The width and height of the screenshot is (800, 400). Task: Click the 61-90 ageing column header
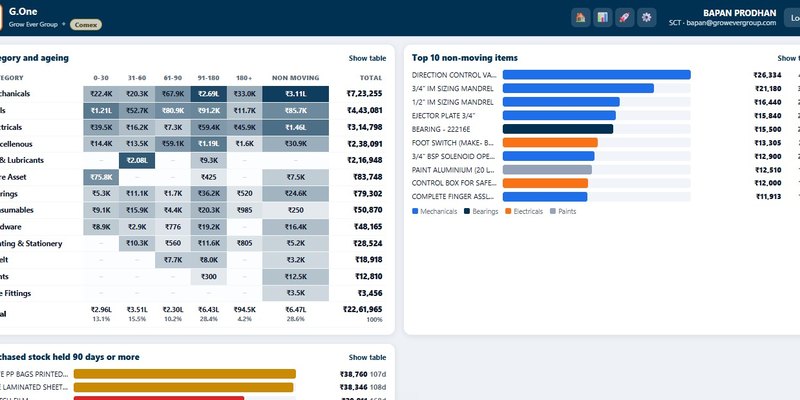[x=172, y=78]
